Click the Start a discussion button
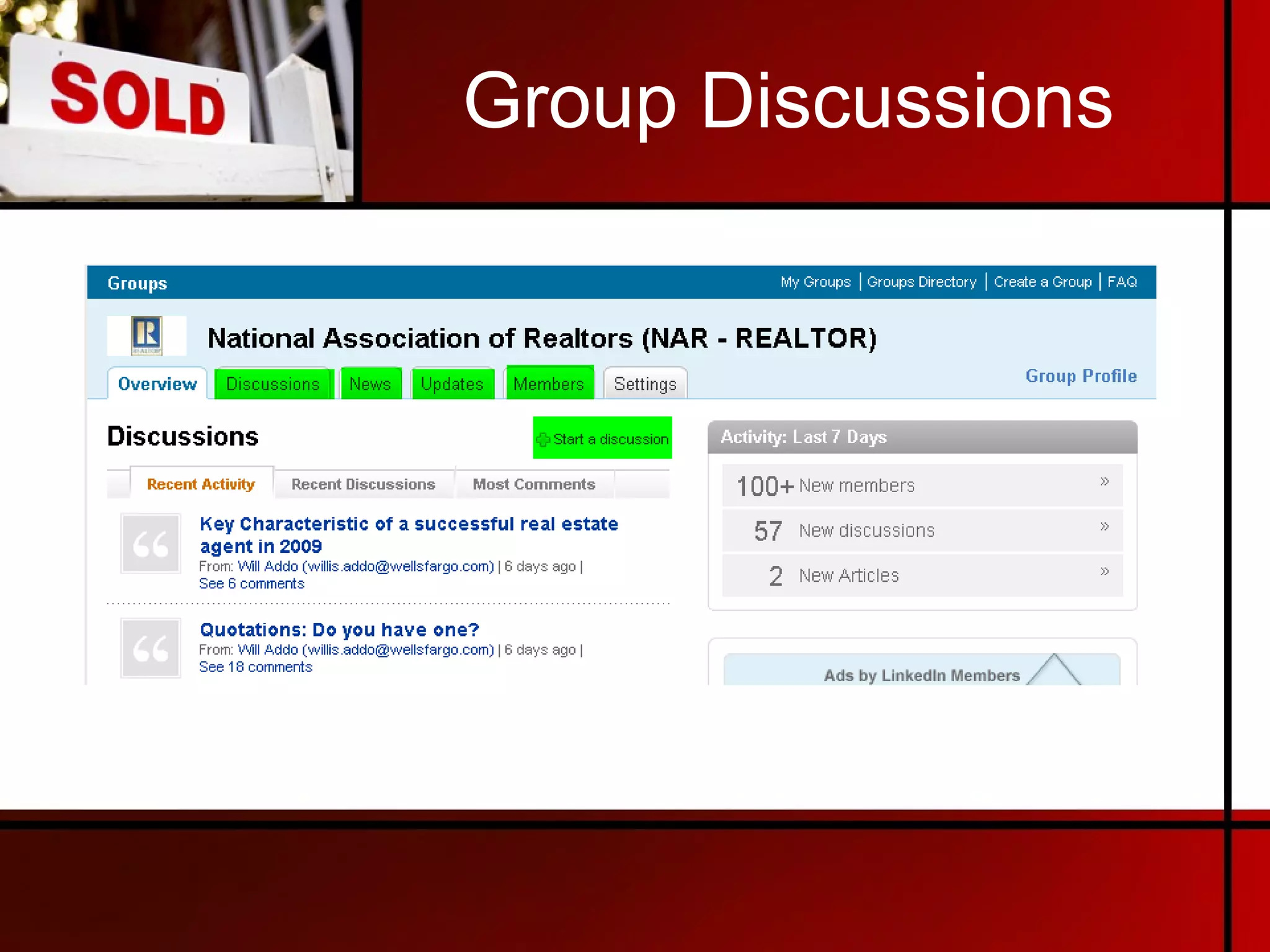Viewport: 1270px width, 952px height. click(602, 438)
